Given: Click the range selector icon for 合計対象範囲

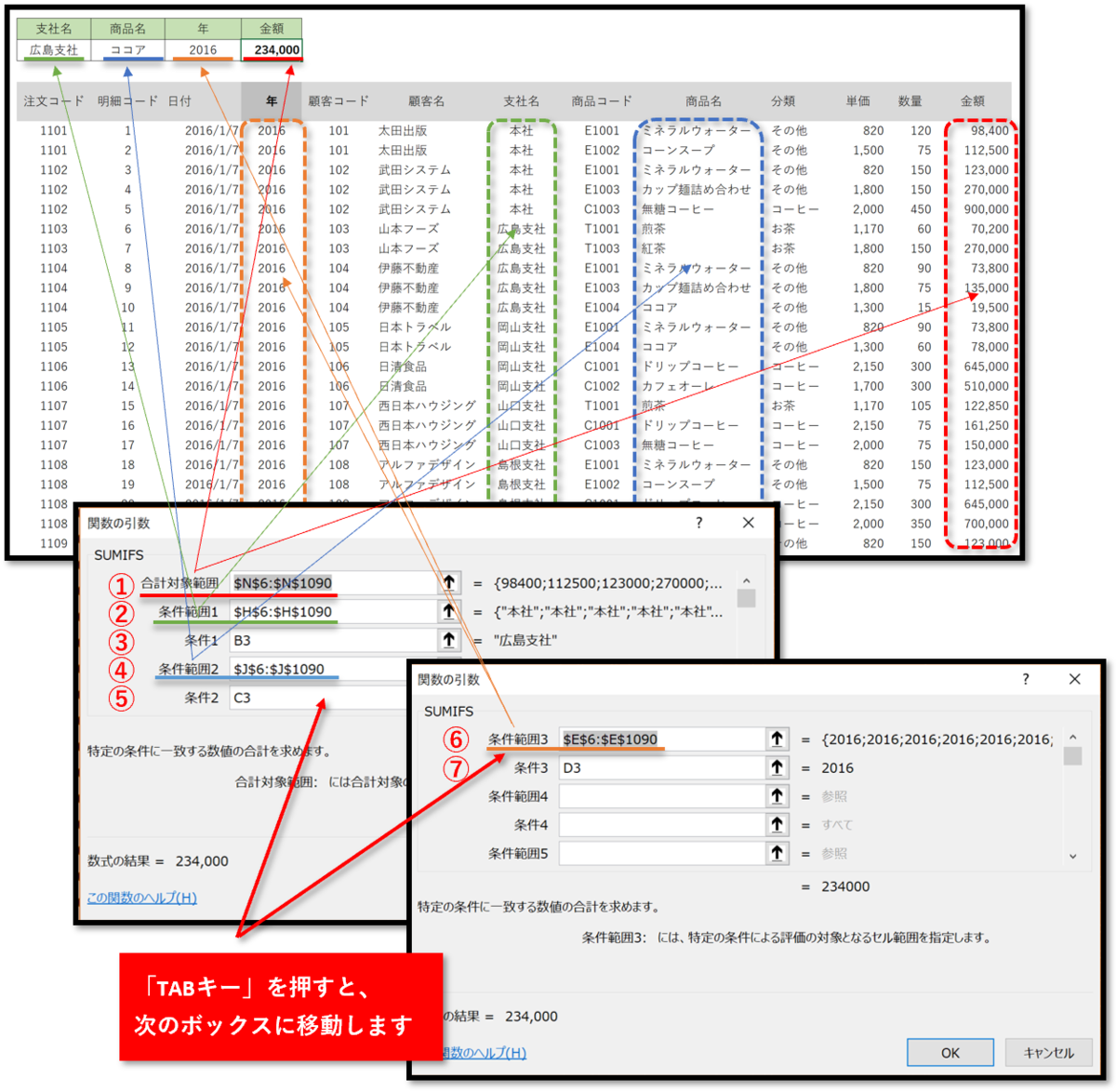Looking at the screenshot, I should coord(448,583).
